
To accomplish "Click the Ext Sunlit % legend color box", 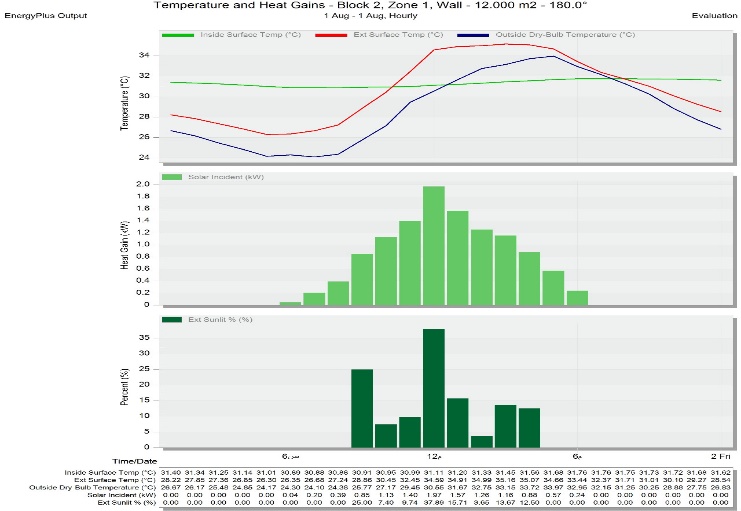I will pos(170,319).
